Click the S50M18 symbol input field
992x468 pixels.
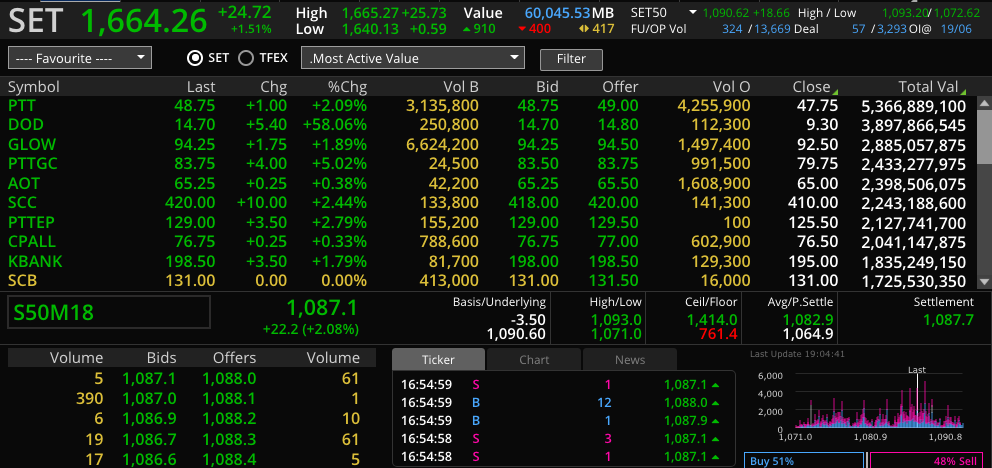point(109,312)
